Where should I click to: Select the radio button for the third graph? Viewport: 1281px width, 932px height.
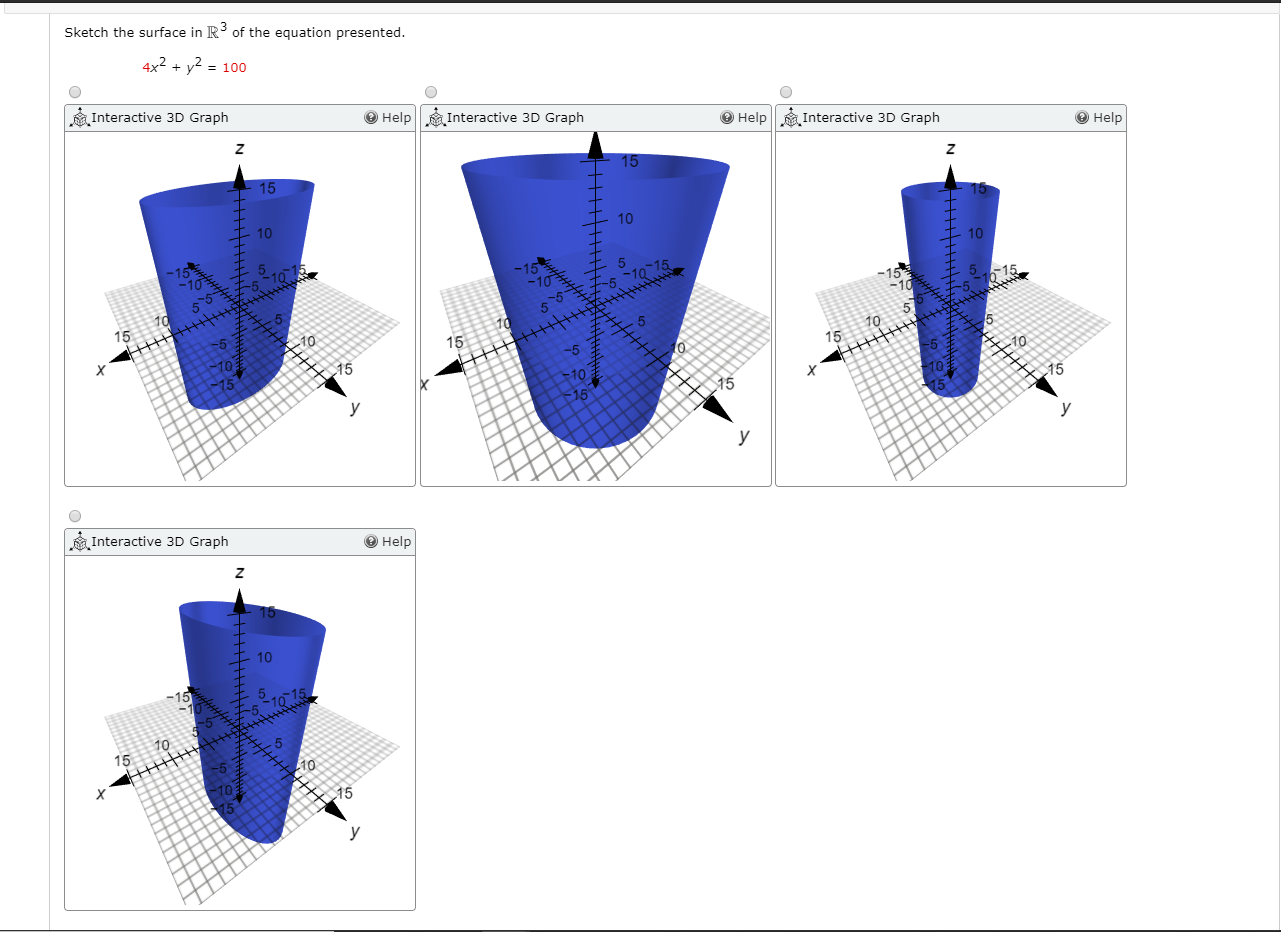pyautogui.click(x=786, y=91)
